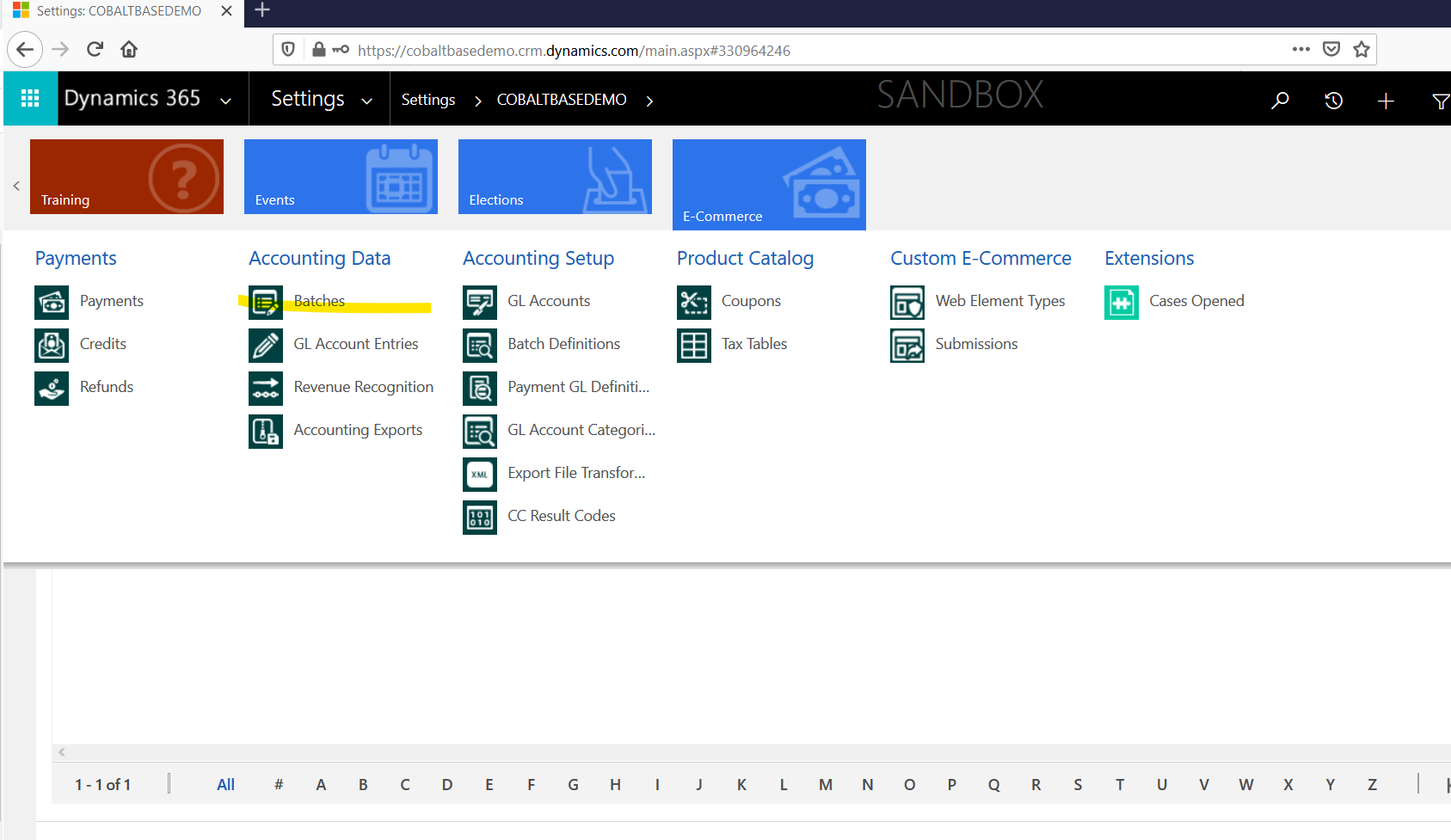
Task: Open GL Account Entries pencil icon
Action: coord(266,345)
